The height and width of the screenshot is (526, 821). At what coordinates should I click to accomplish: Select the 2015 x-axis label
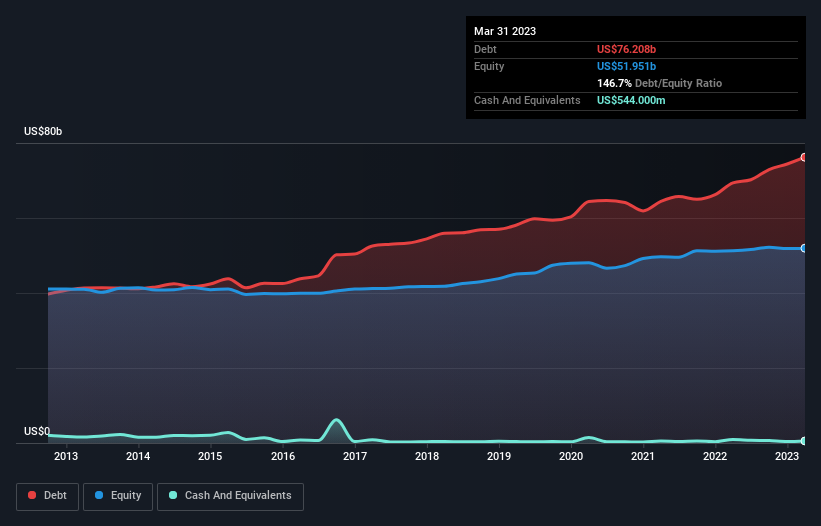click(x=210, y=456)
